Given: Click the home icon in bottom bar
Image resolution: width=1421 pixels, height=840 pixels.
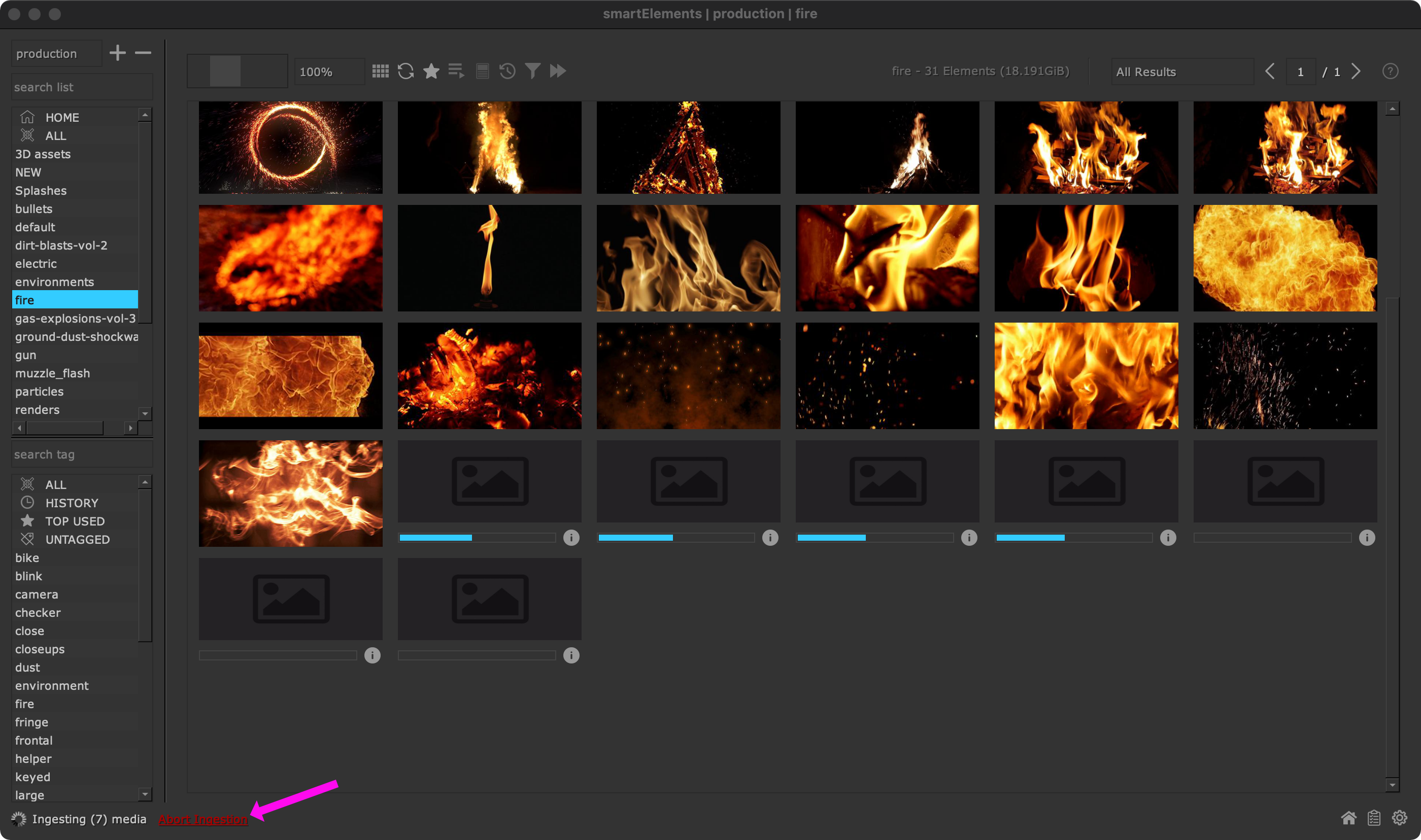Looking at the screenshot, I should point(1348,818).
